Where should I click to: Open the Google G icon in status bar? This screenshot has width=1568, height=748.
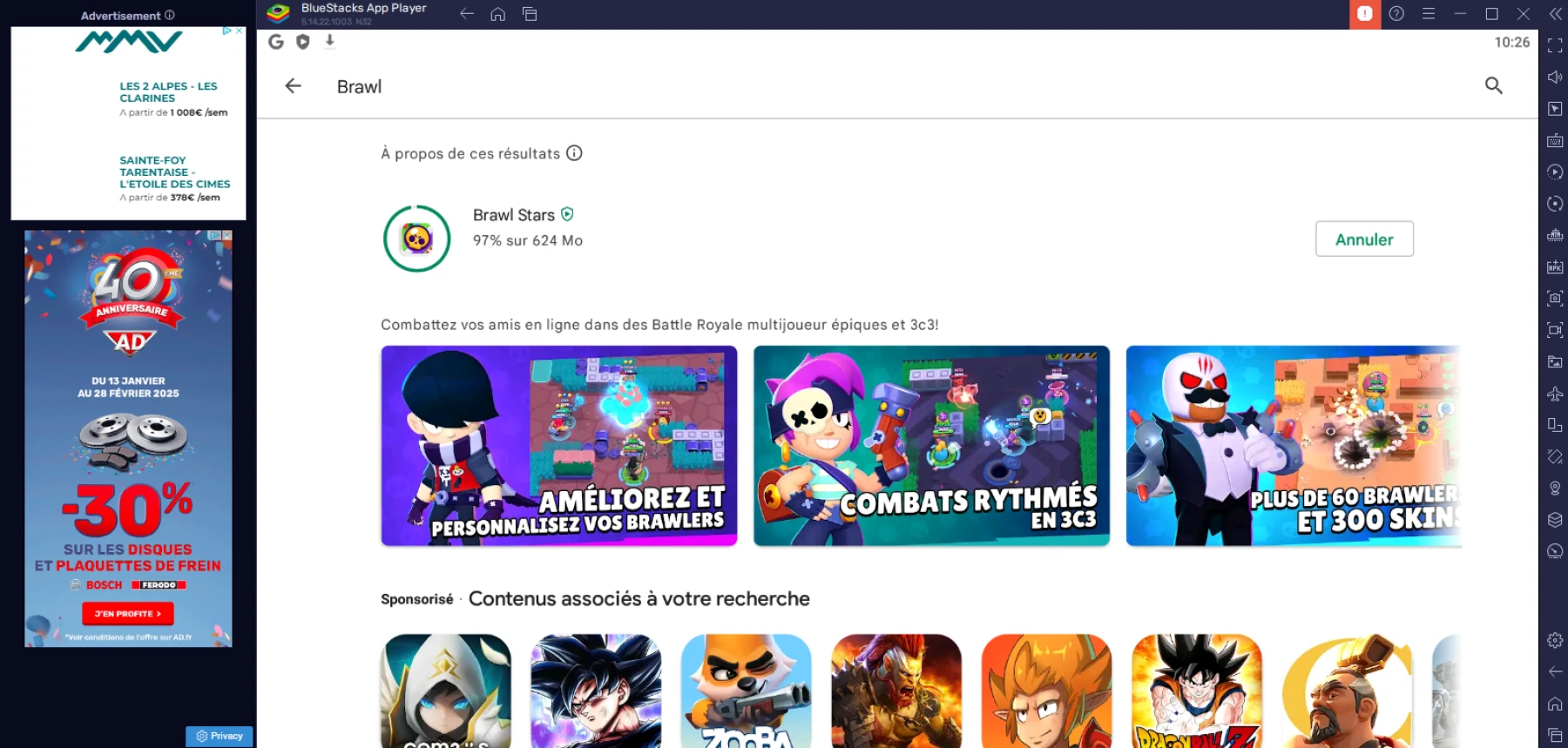[276, 42]
